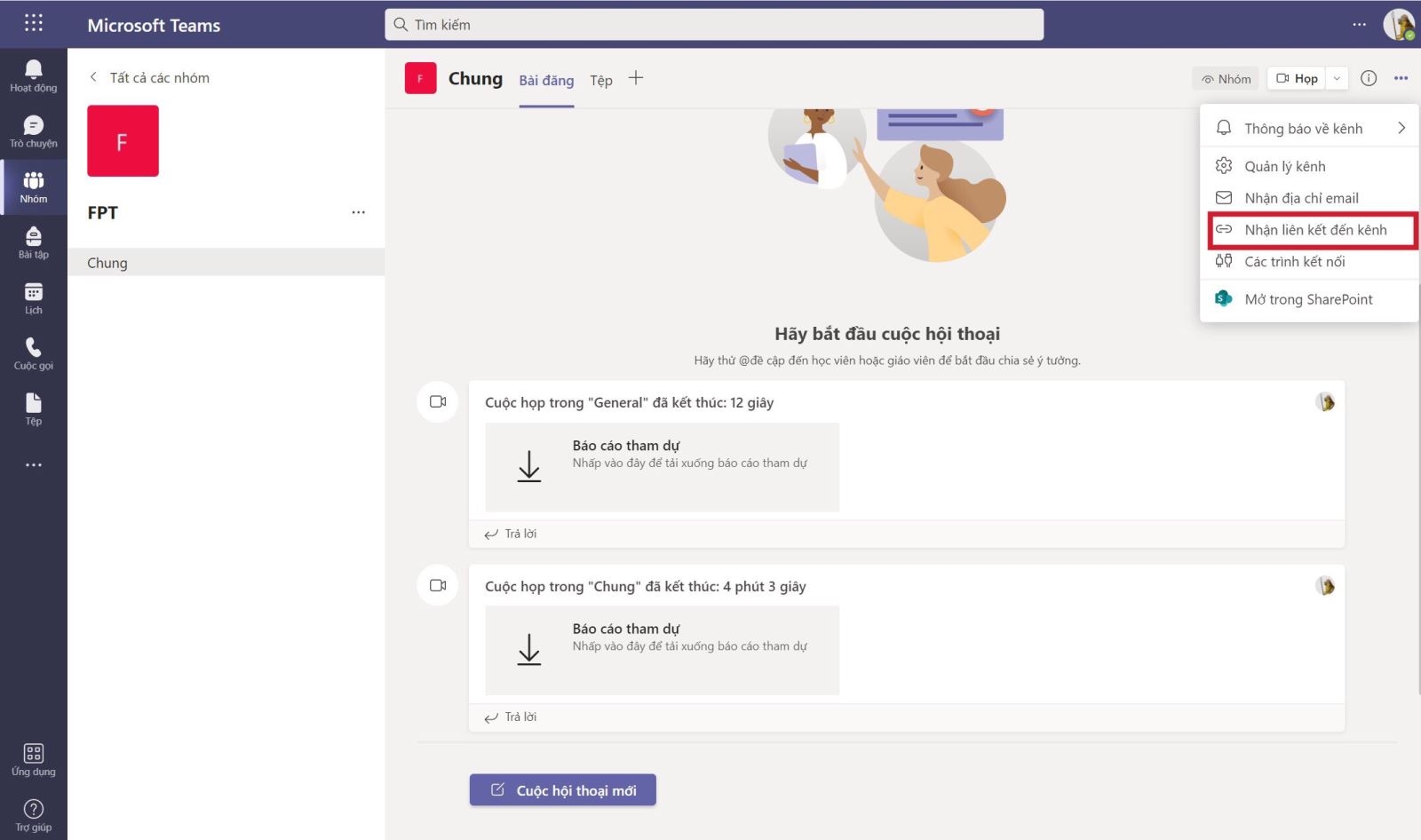
Task: Open more options for the FPT team
Action: point(359,212)
